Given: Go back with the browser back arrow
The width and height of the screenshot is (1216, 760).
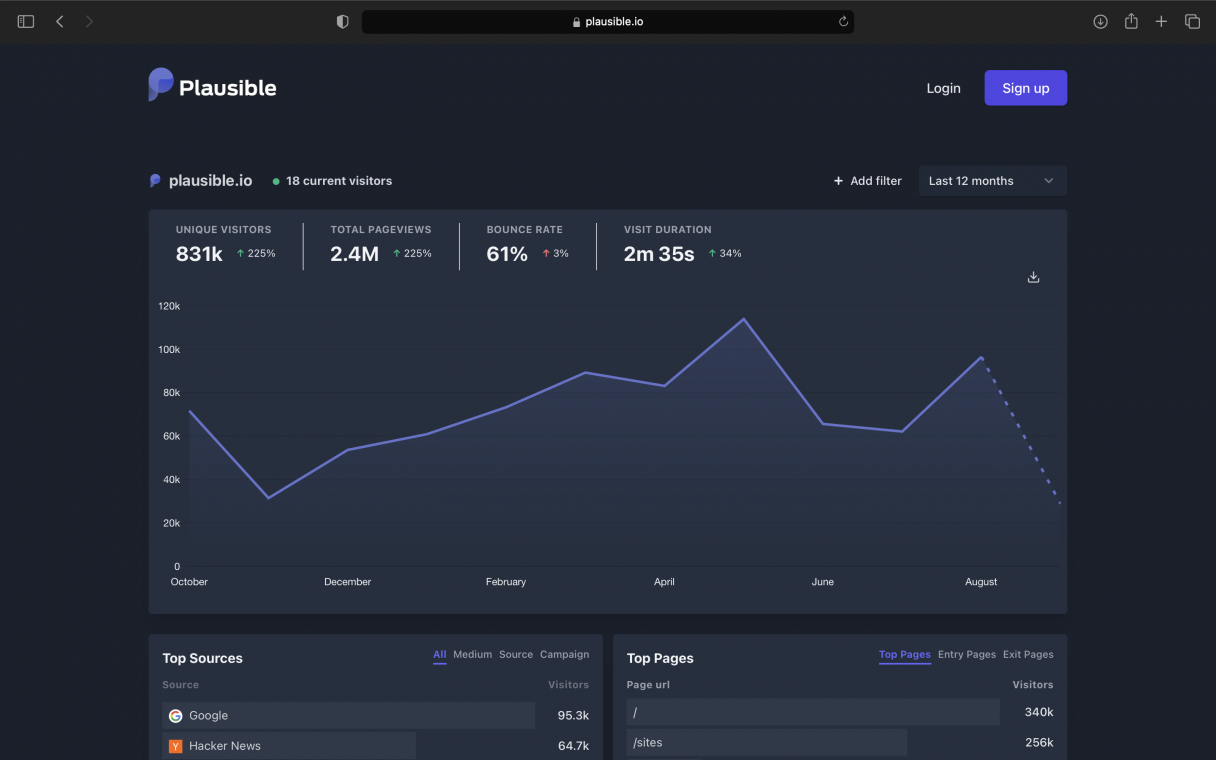Looking at the screenshot, I should (x=60, y=21).
